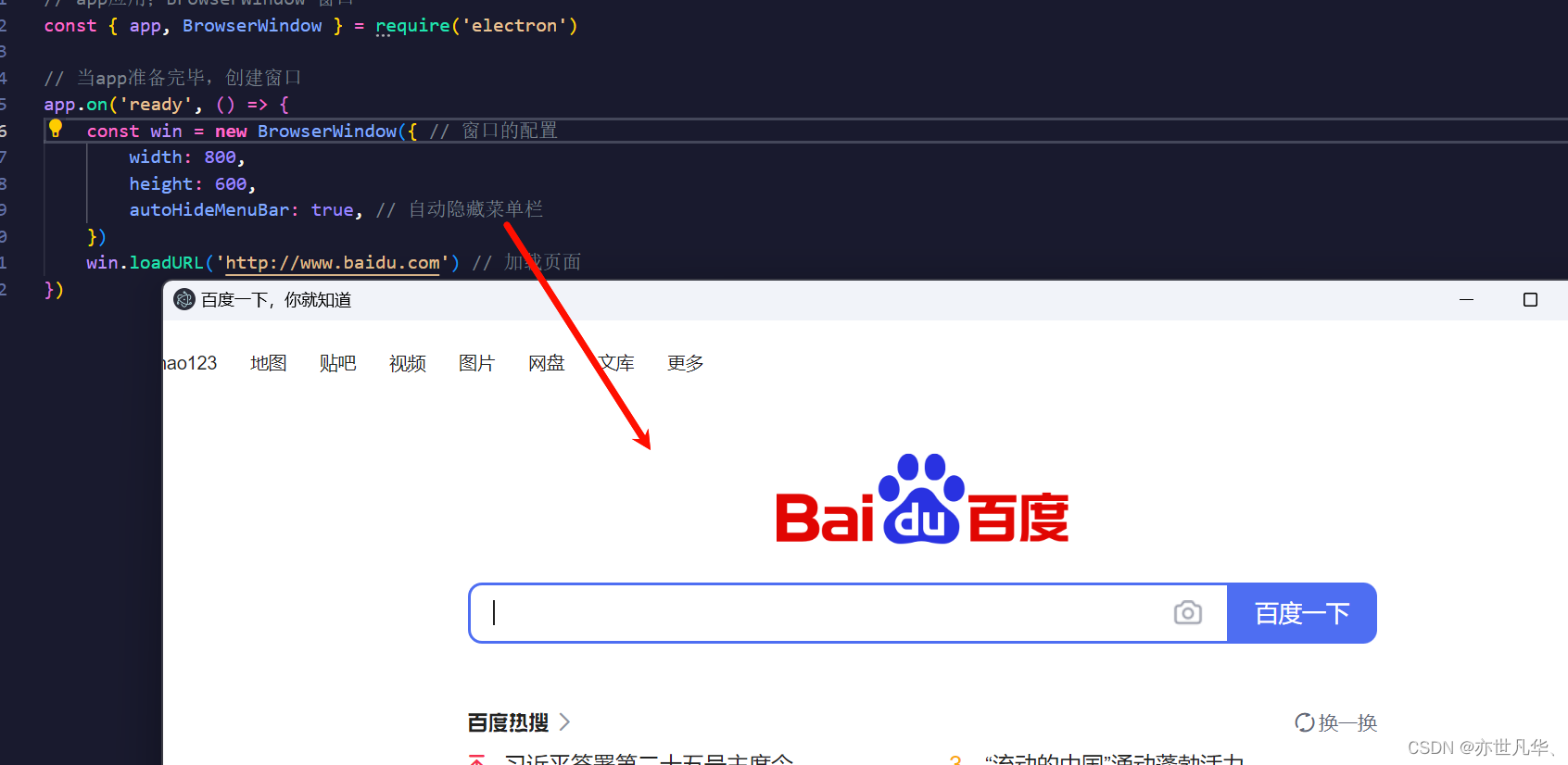Click the Electron app icon in the window title bar
1568x765 pixels.
[x=184, y=299]
